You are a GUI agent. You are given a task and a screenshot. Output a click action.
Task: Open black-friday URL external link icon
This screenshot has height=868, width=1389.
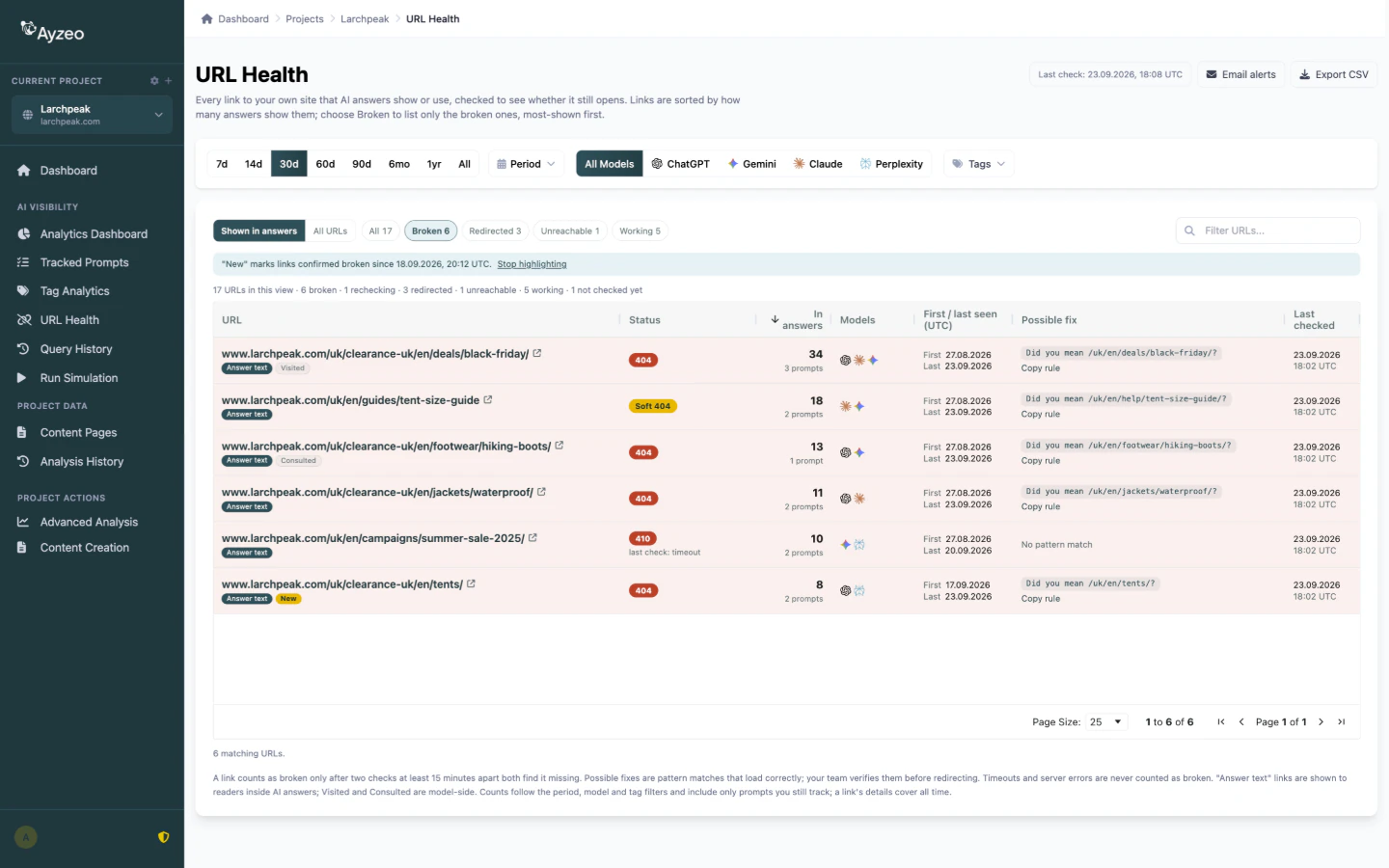537,353
